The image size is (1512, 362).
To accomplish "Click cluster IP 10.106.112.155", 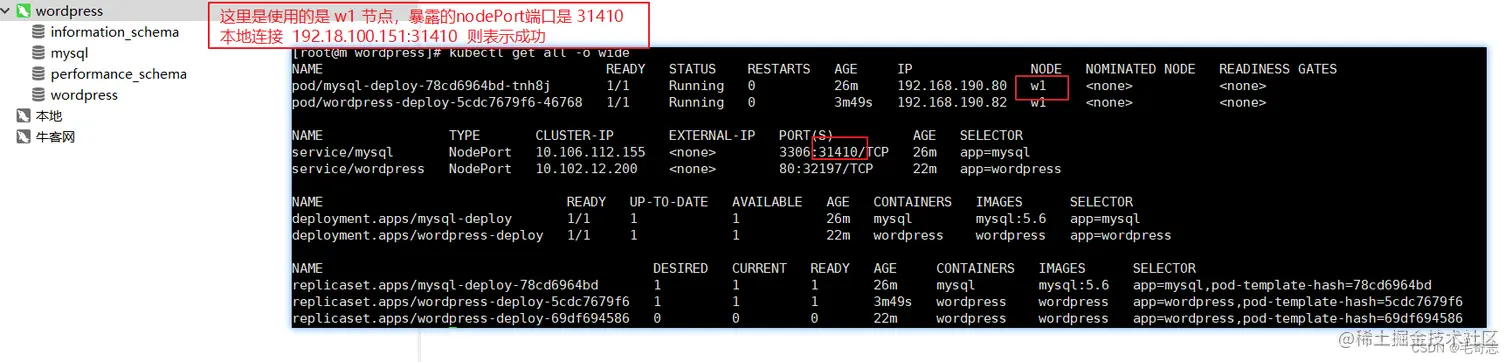I will coord(590,152).
